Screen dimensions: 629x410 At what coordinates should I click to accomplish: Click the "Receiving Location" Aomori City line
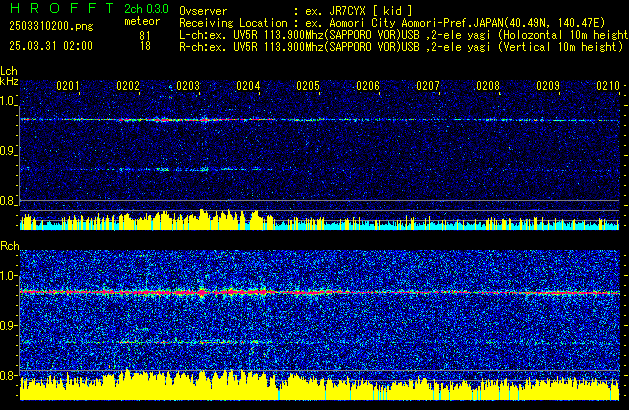click(x=392, y=23)
